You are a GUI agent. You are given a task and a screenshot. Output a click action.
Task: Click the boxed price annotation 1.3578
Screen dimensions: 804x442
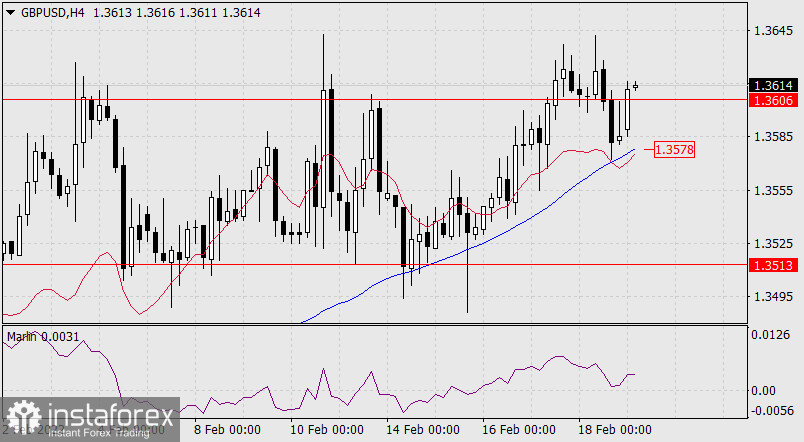click(x=674, y=149)
